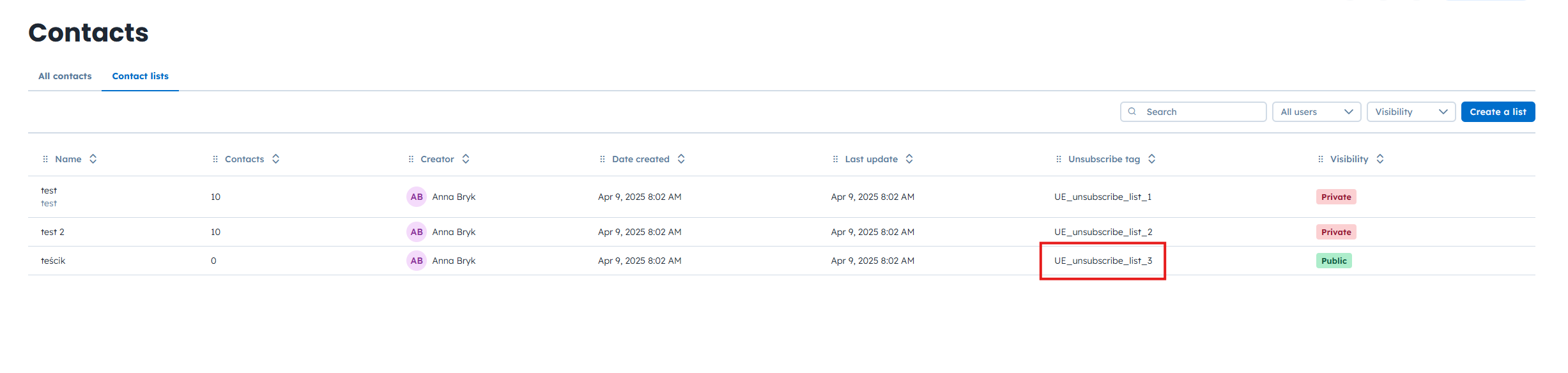Open the All users dropdown
The image size is (1568, 373).
point(1316,112)
